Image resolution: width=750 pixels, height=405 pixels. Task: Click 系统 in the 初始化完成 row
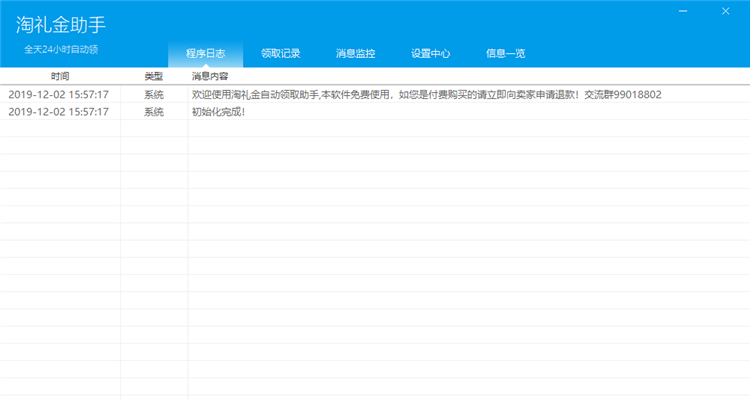[x=154, y=111]
